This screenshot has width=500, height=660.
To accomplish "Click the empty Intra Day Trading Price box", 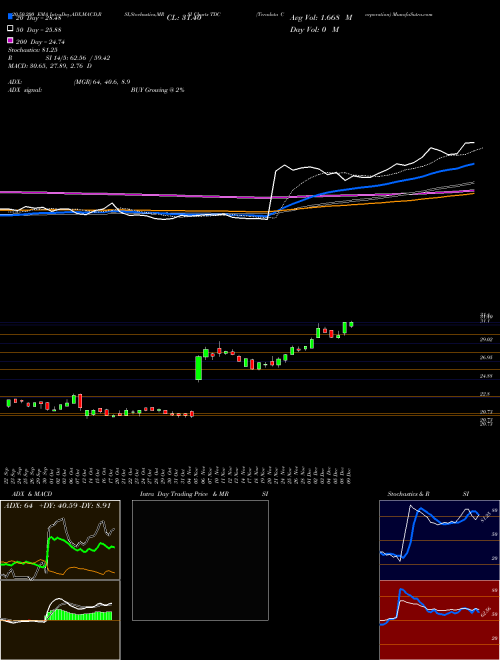I will click(200, 560).
